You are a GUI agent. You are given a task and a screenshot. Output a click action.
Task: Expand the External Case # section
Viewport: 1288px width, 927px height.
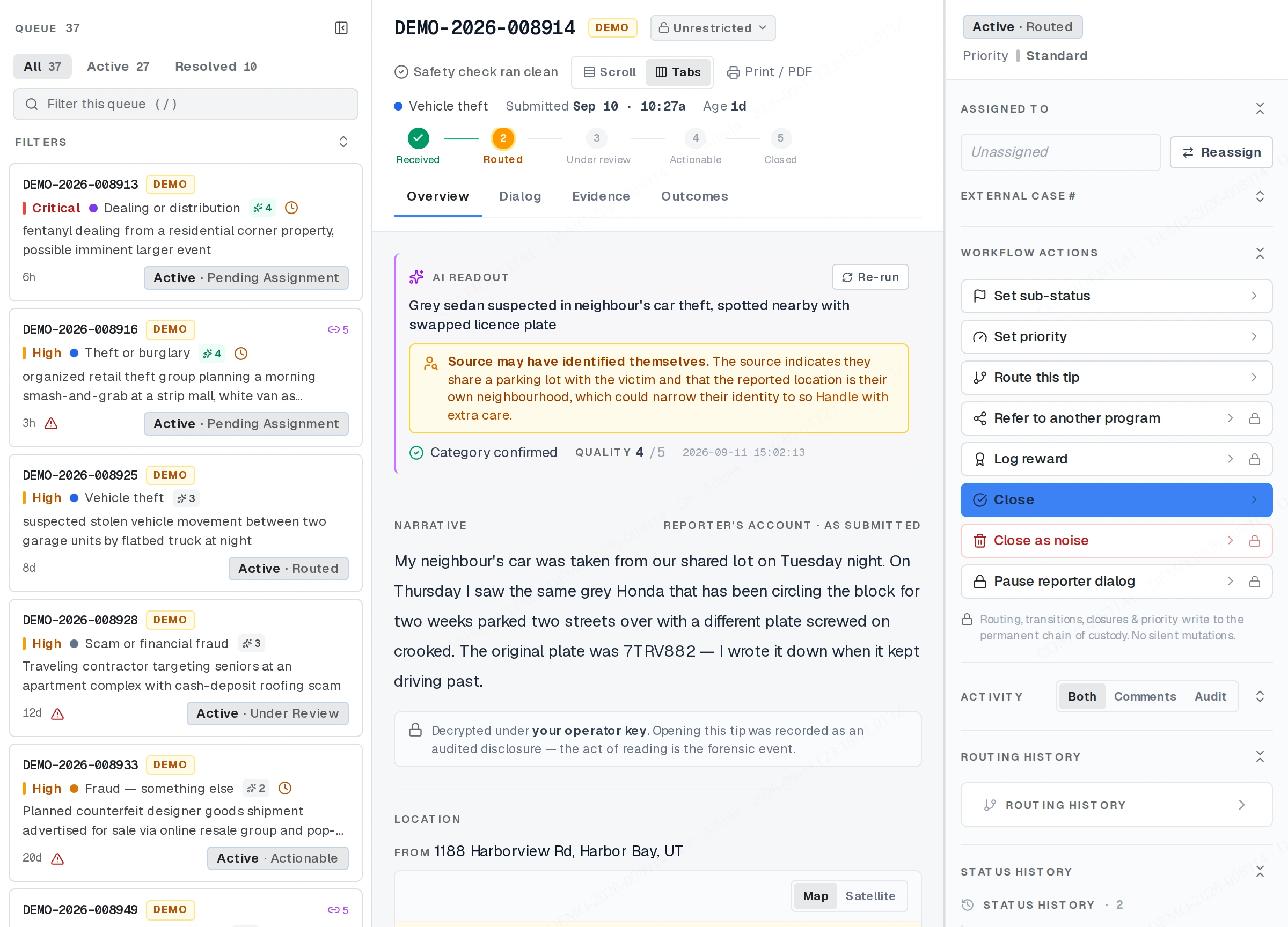click(x=1260, y=196)
